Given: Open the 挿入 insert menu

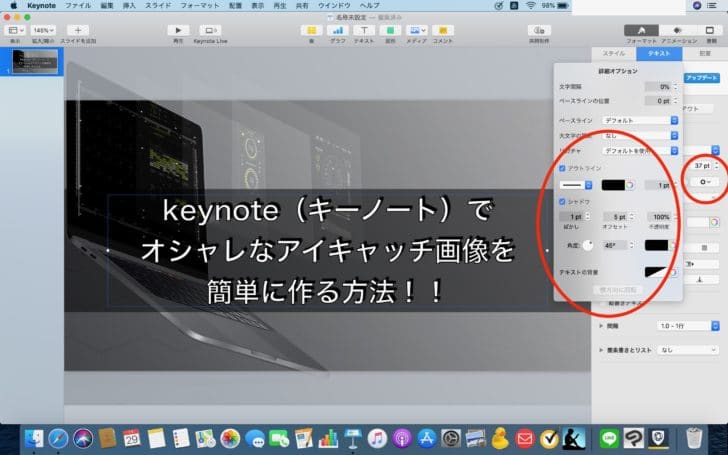Looking at the screenshot, I should coord(129,6).
